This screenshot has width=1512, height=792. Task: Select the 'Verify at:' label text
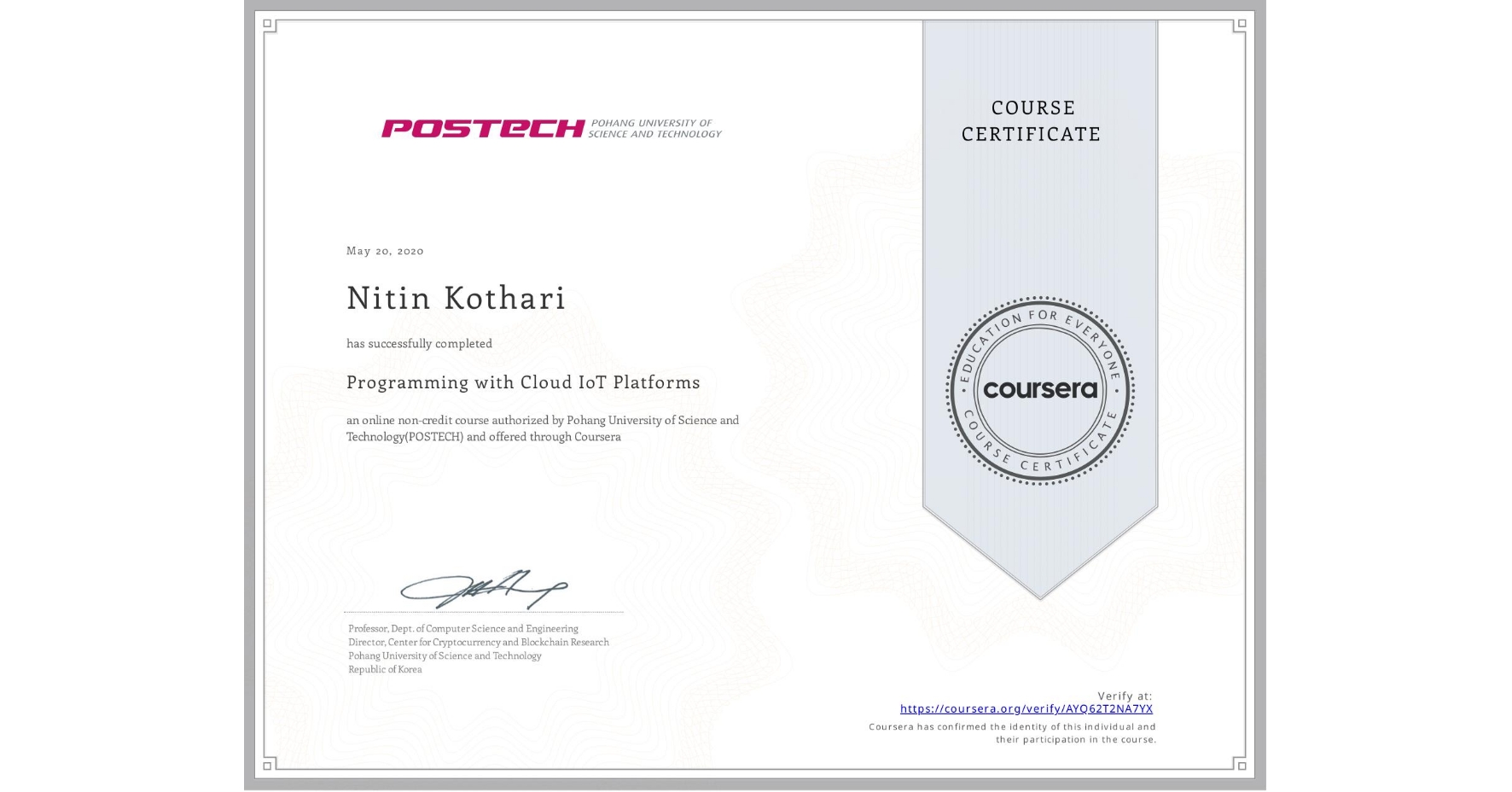[x=1125, y=694]
